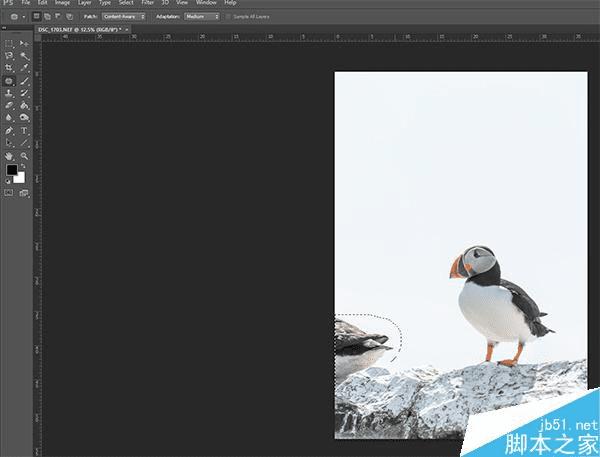The width and height of the screenshot is (600, 457).
Task: Select the Rectangular Marquee tool
Action: [x=9, y=44]
